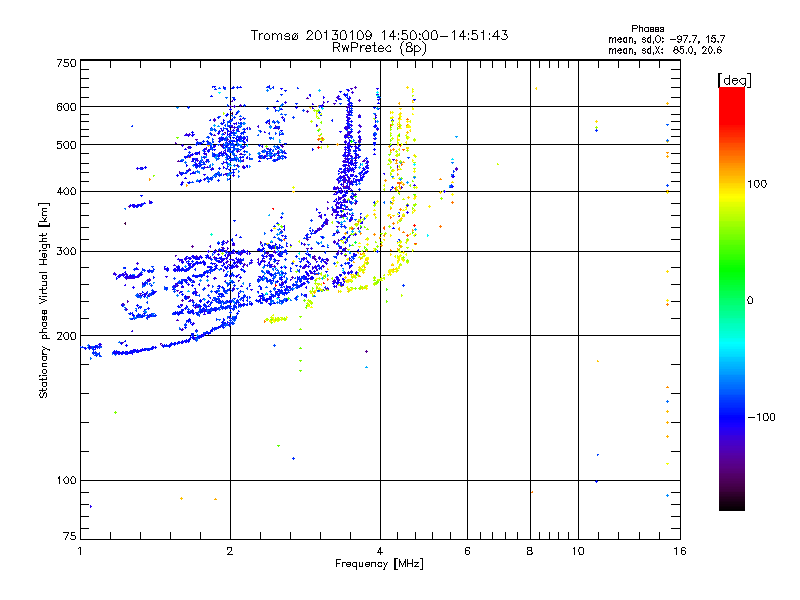Click the 'mean, sd,O: -97.7, 15.7' line

point(666,39)
